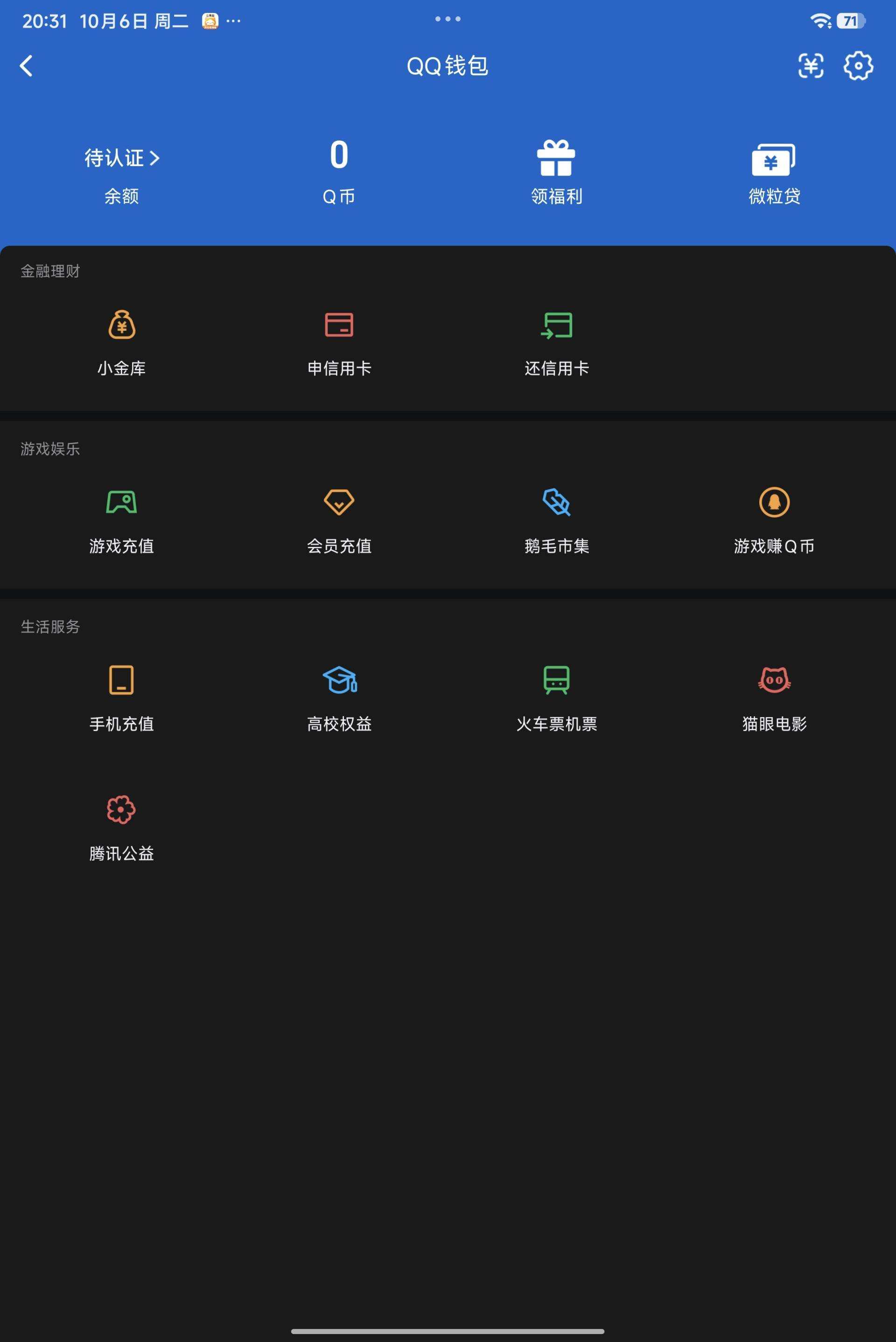Tap the 腾讯公益 label
The image size is (896, 1342).
(x=122, y=853)
